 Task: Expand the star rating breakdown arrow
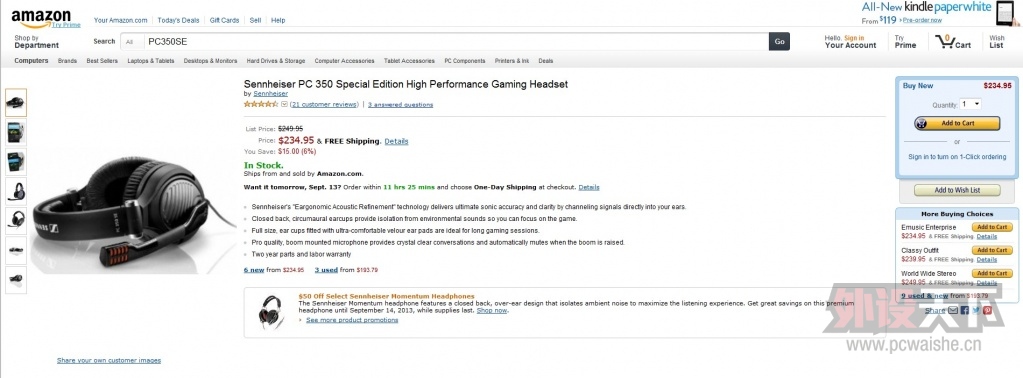[284, 104]
